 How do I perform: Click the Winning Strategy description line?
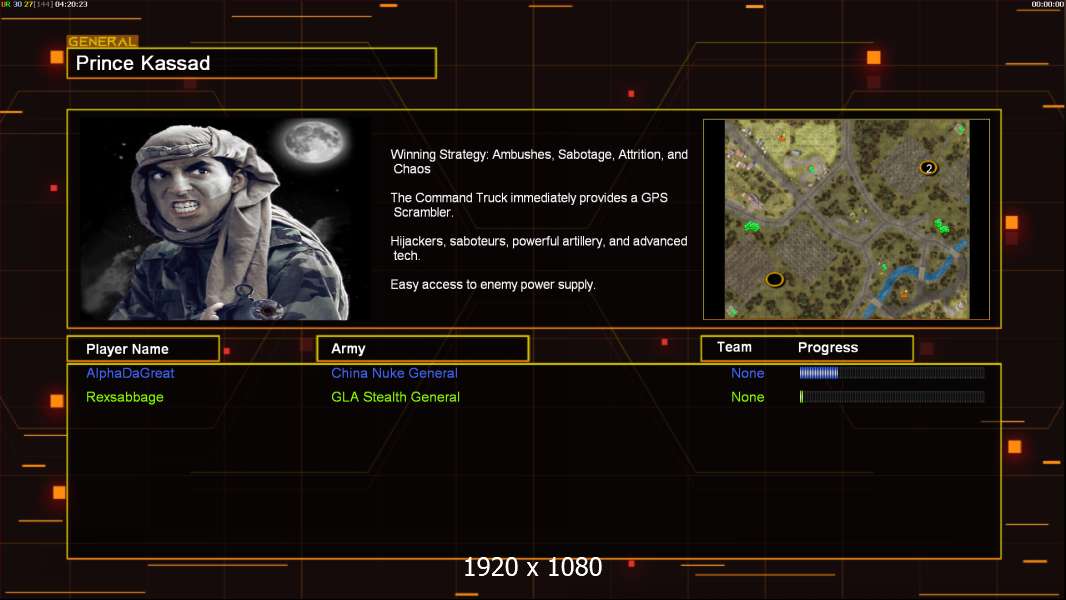pyautogui.click(x=539, y=162)
